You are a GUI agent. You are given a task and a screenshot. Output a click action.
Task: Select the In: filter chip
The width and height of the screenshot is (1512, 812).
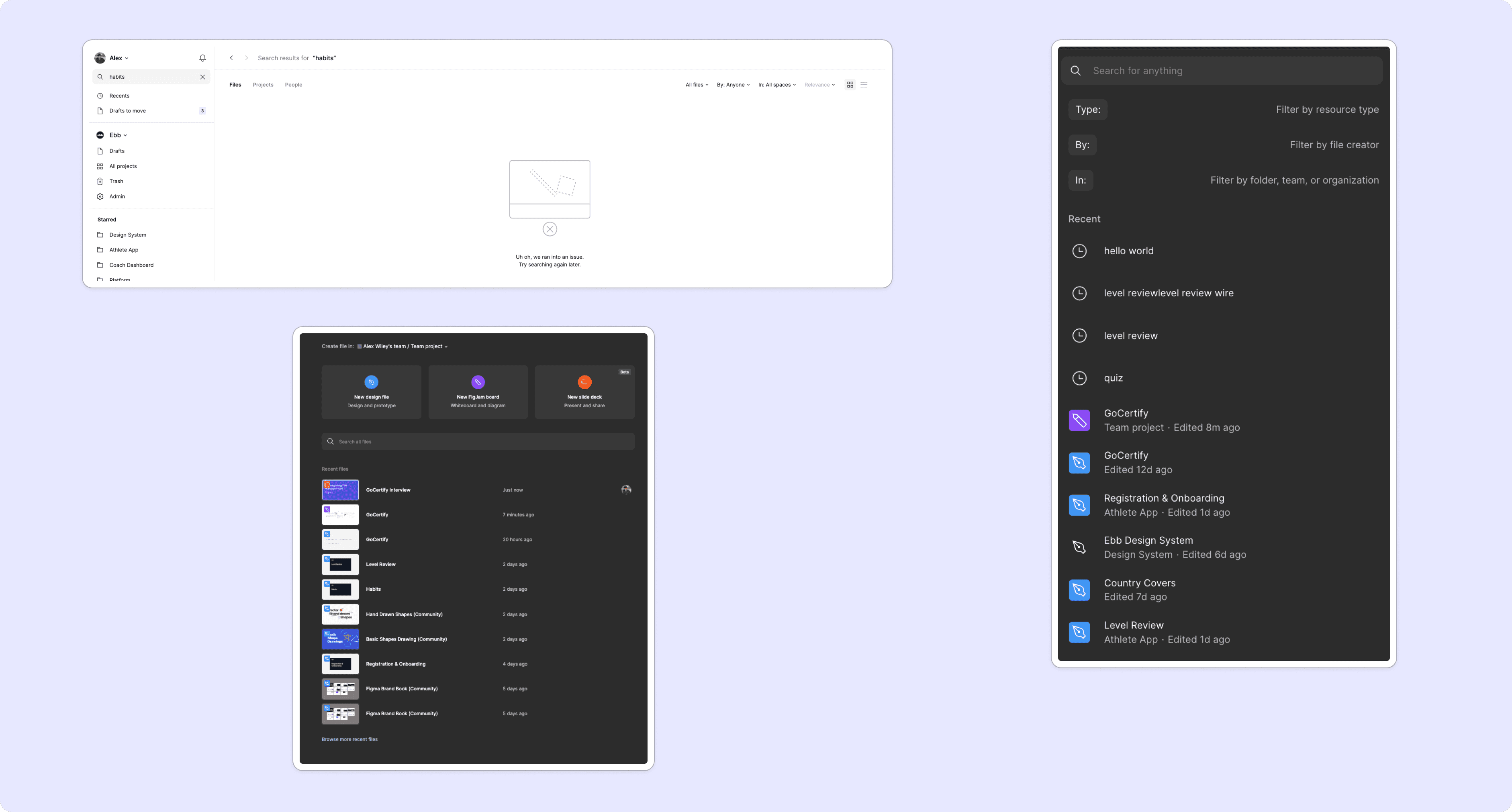pyautogui.click(x=1081, y=180)
